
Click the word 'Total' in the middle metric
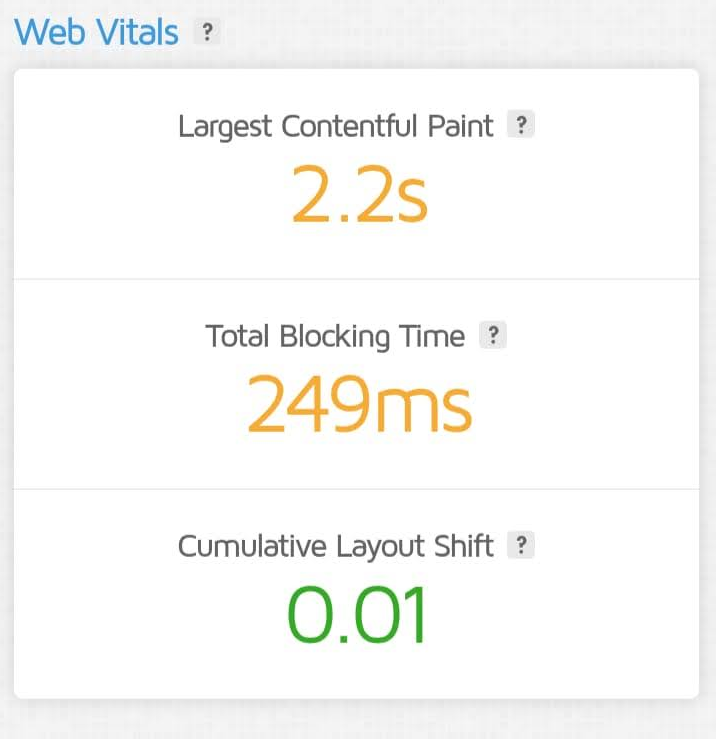(238, 337)
